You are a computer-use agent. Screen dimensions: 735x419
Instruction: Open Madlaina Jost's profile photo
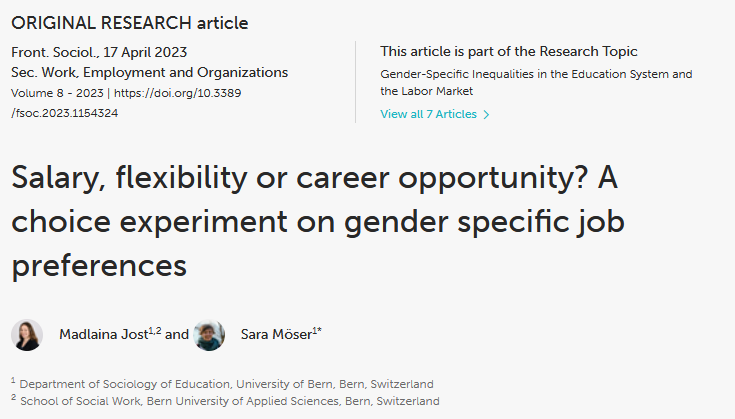27,335
